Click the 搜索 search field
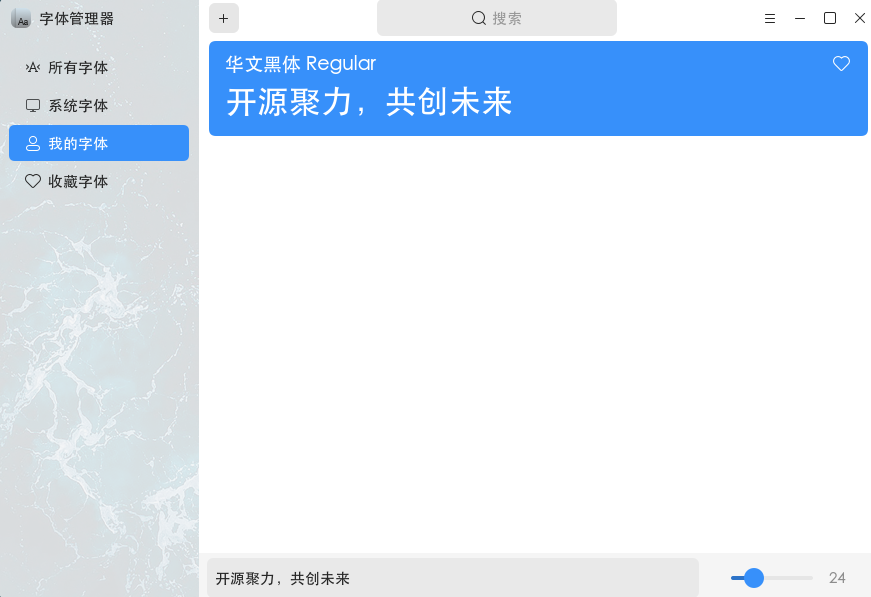871x597 pixels. tap(497, 18)
